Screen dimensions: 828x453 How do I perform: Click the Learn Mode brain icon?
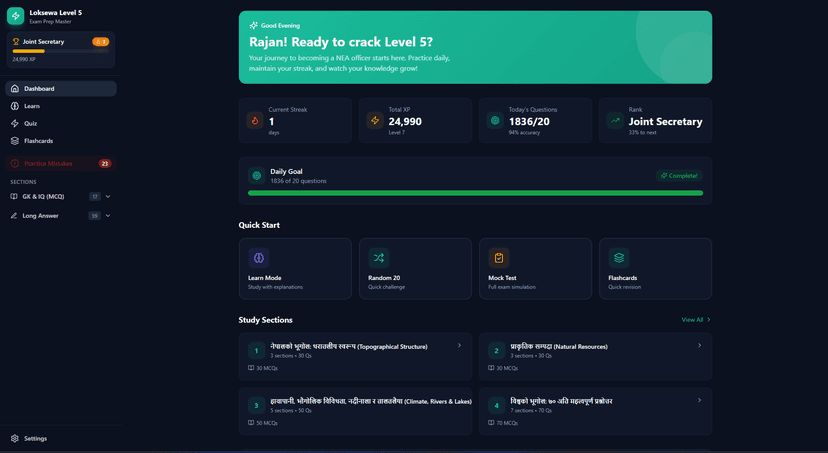click(259, 258)
